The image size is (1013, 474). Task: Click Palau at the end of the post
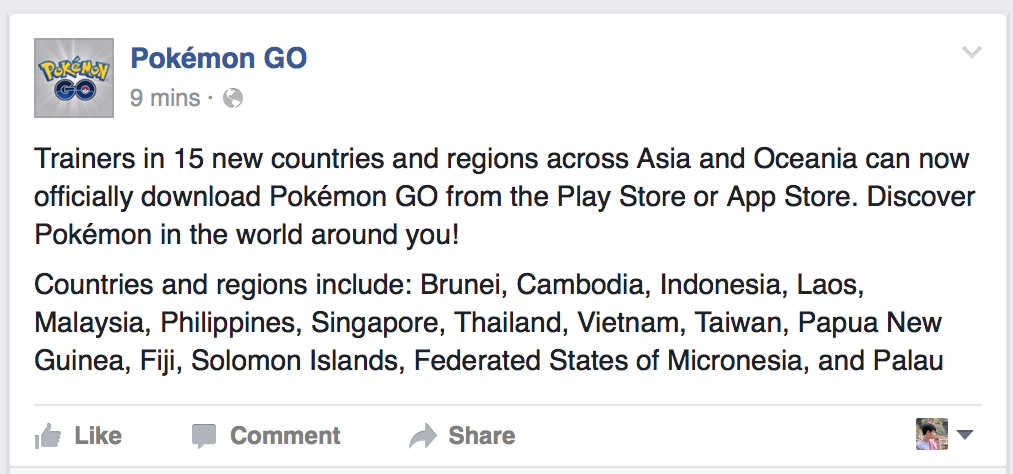coord(908,360)
